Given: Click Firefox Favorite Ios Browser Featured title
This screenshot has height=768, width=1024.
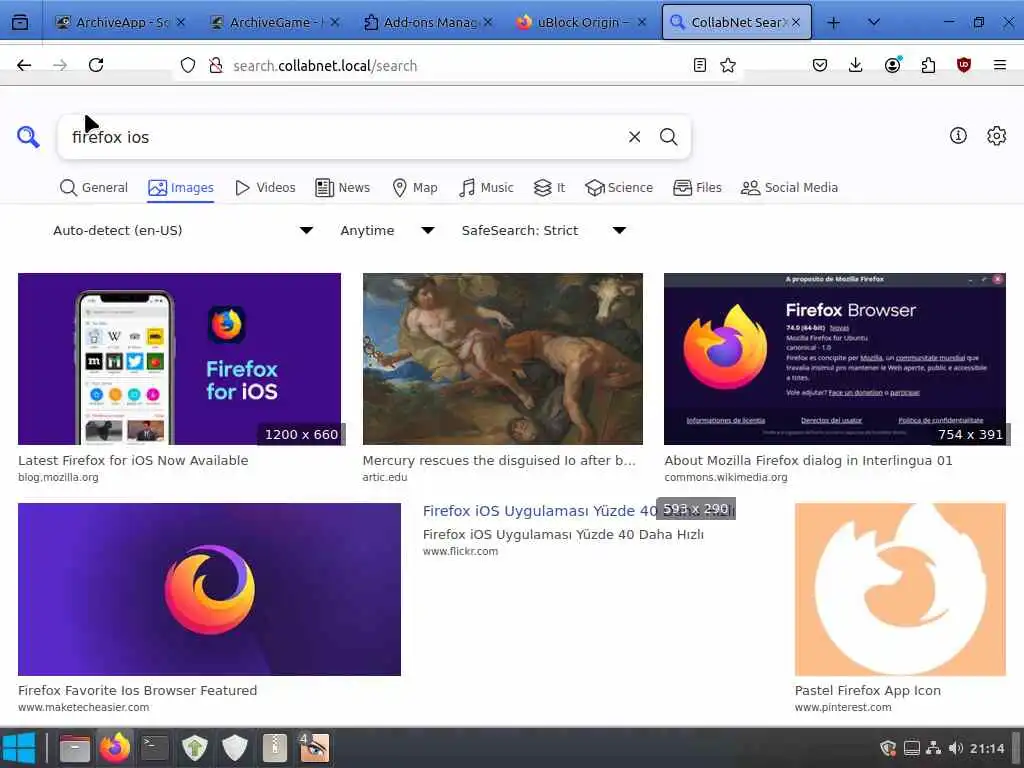Looking at the screenshot, I should (138, 690).
